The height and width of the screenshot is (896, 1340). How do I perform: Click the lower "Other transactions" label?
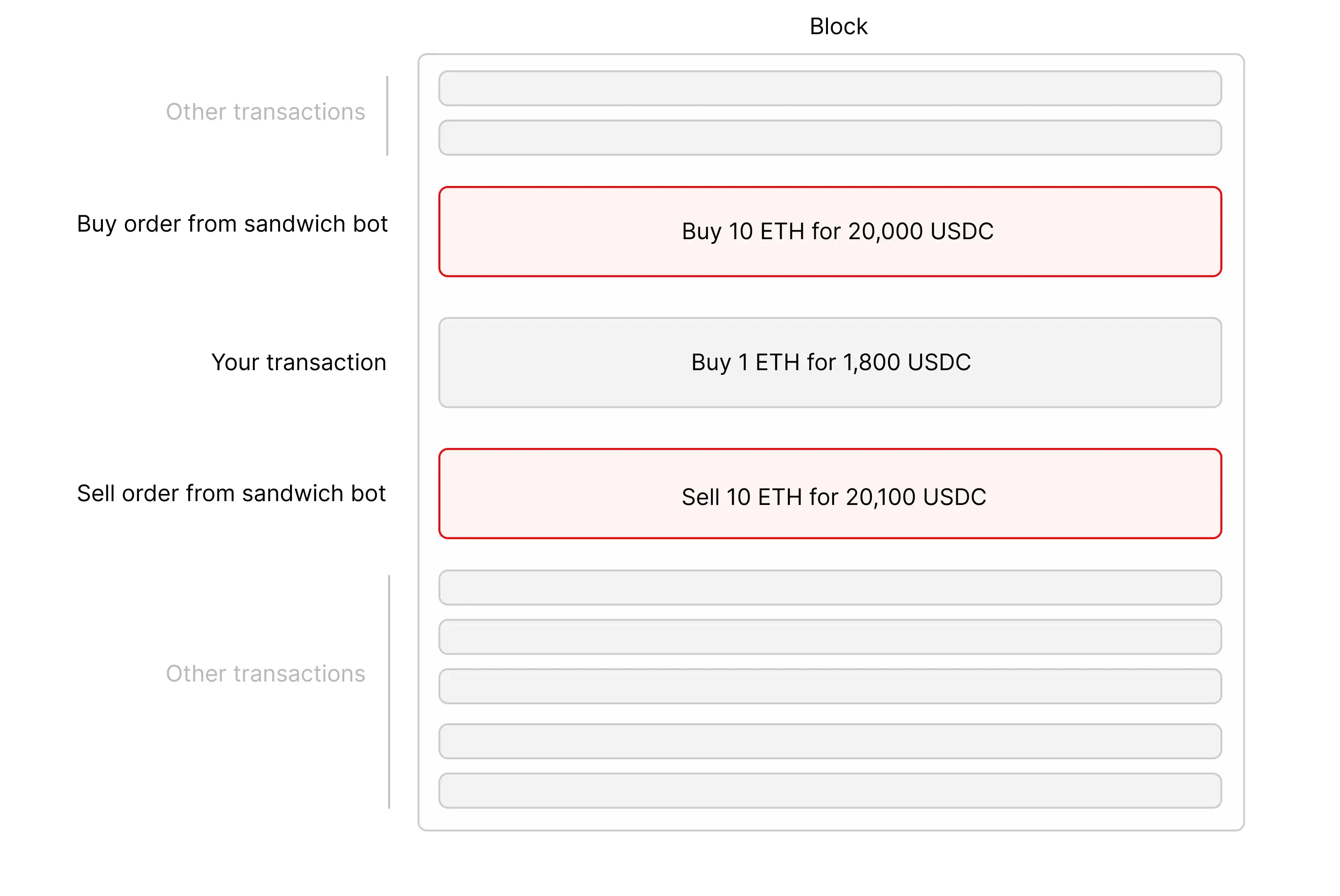point(265,674)
